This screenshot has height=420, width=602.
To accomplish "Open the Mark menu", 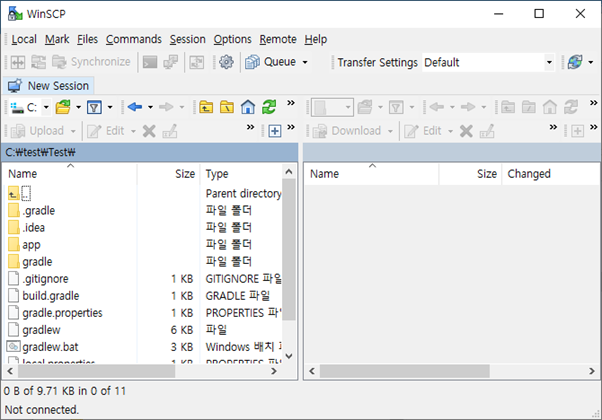I will (x=57, y=39).
